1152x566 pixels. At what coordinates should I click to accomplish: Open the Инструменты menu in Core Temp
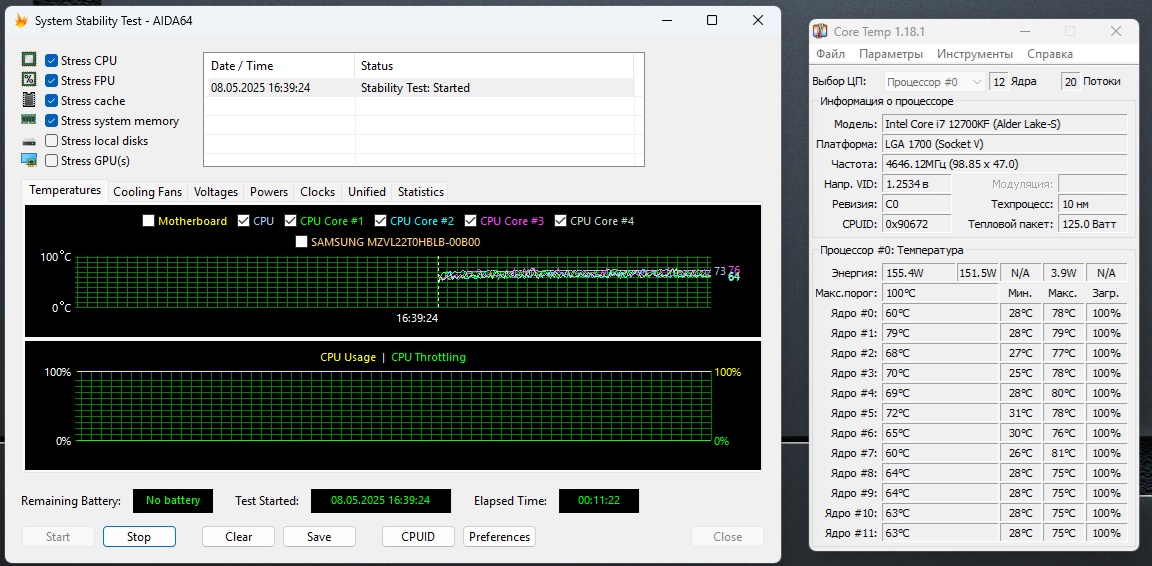(x=975, y=54)
